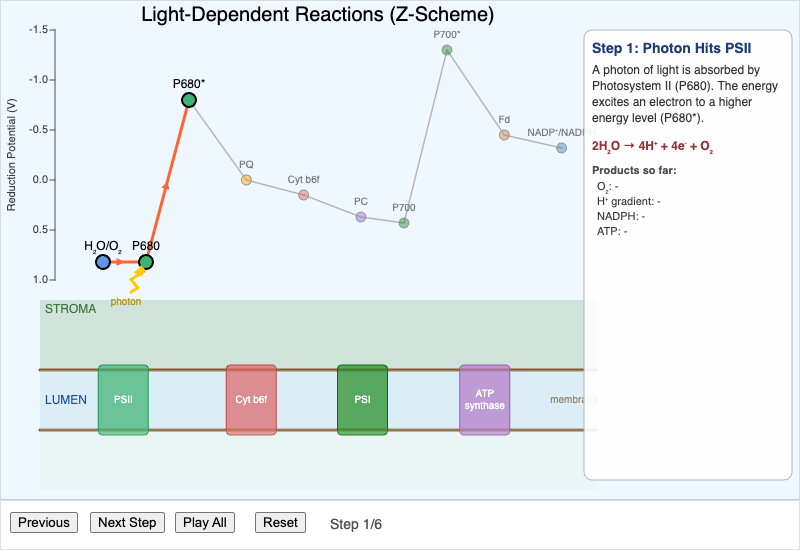
Task: Reset the simulation
Action: (x=280, y=522)
